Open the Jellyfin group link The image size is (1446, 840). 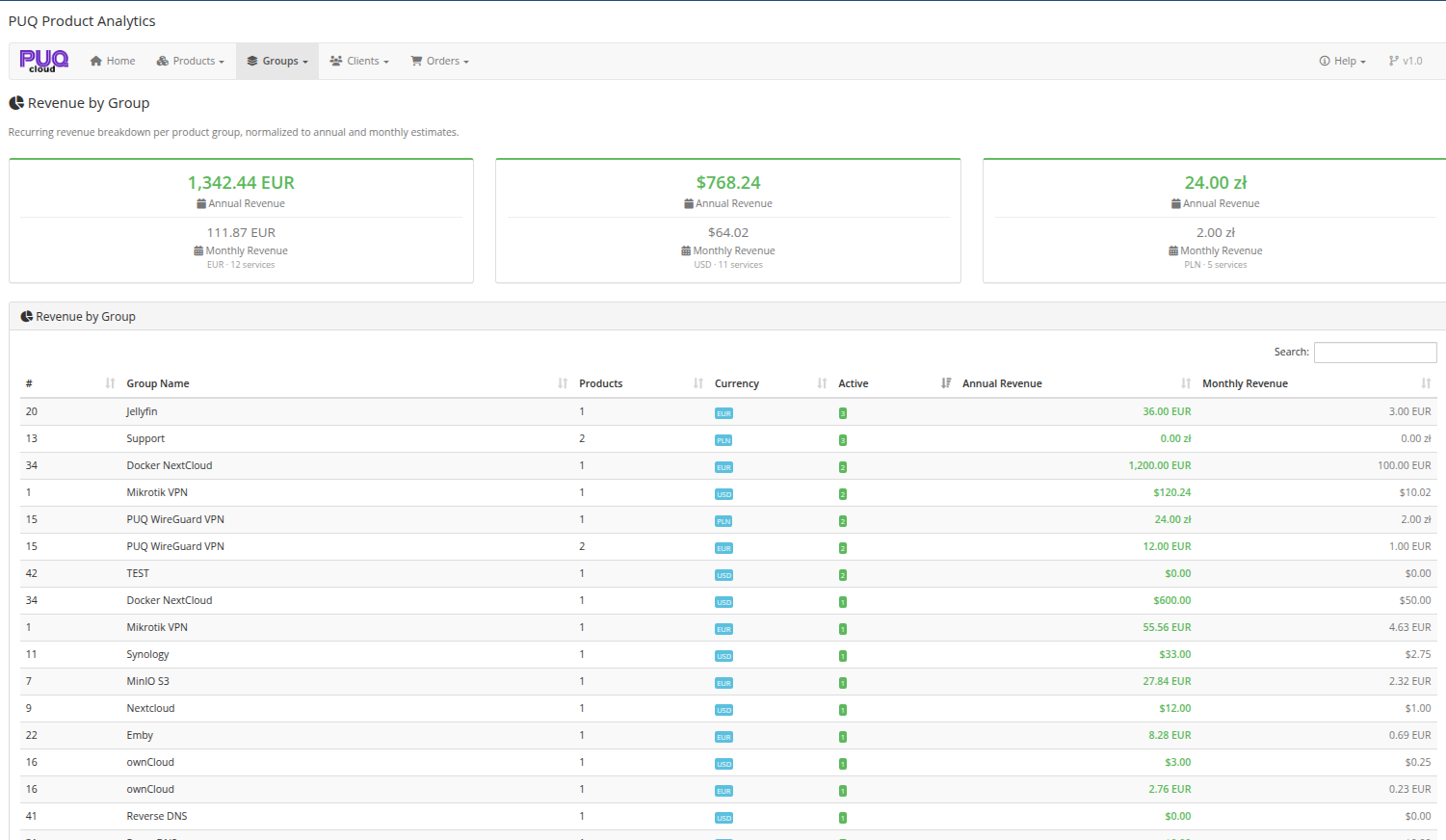click(142, 411)
